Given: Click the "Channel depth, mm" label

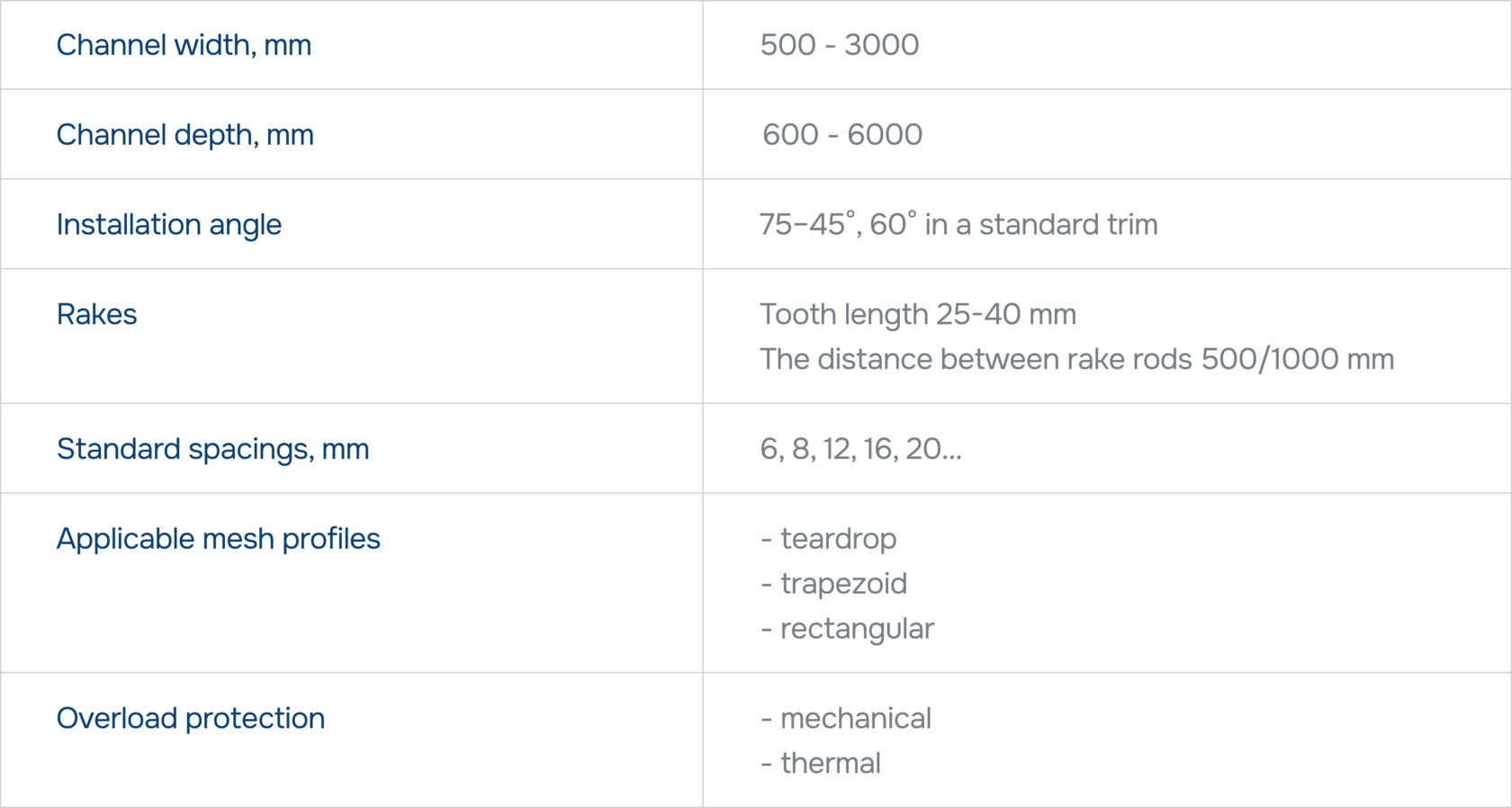Looking at the screenshot, I should [184, 135].
